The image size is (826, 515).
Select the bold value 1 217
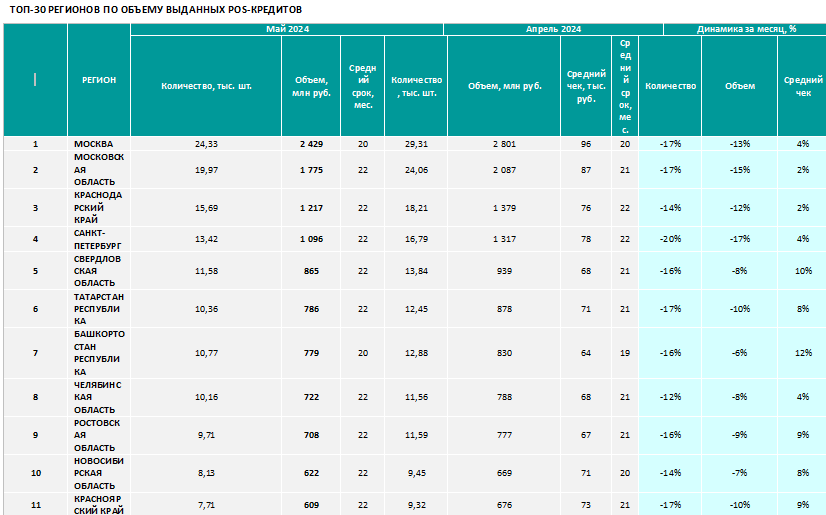(311, 207)
